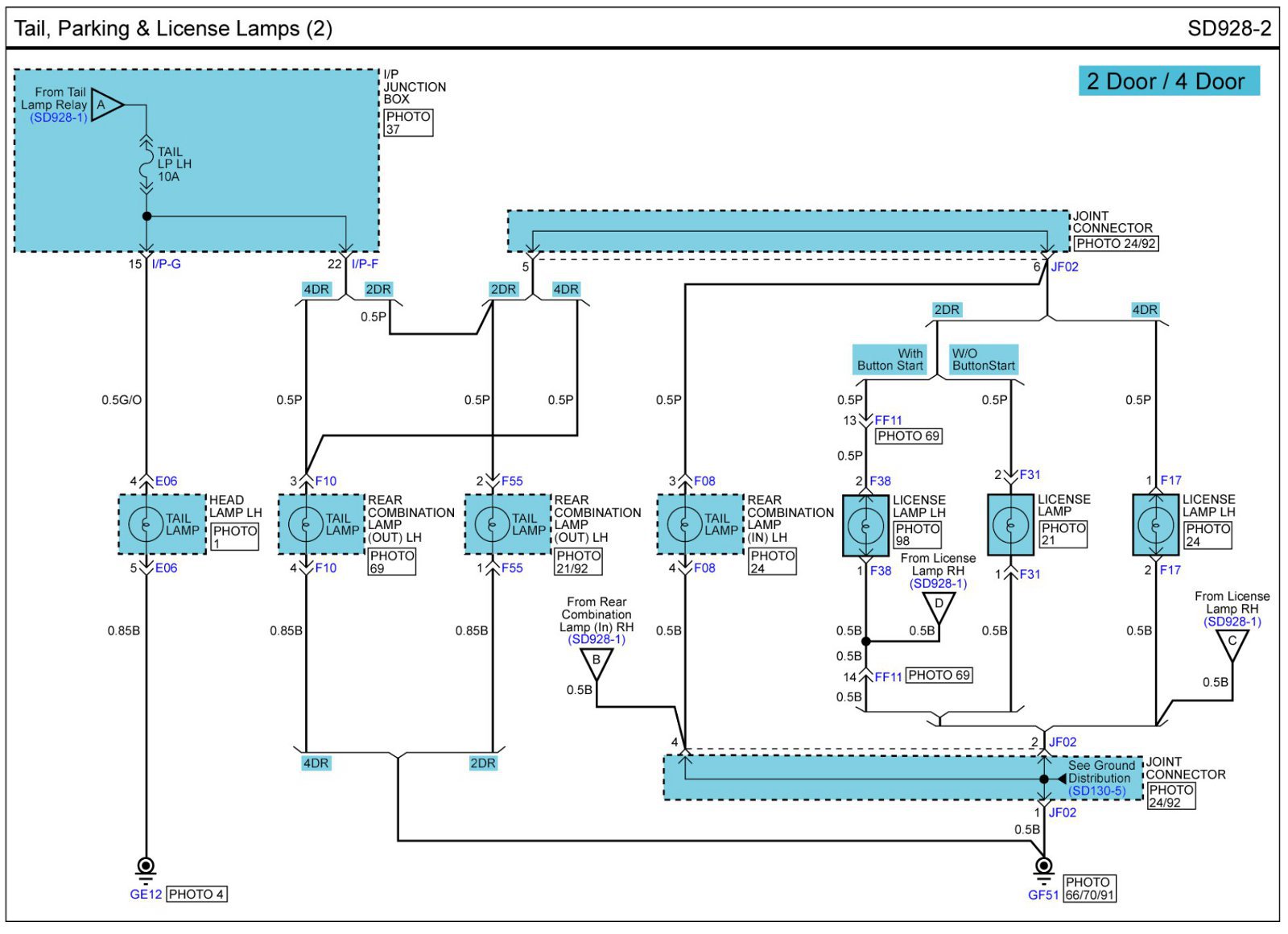Click the triangle A Tail Lamp Relay connector
Viewport: 1288px width, 934px height.
[105, 105]
